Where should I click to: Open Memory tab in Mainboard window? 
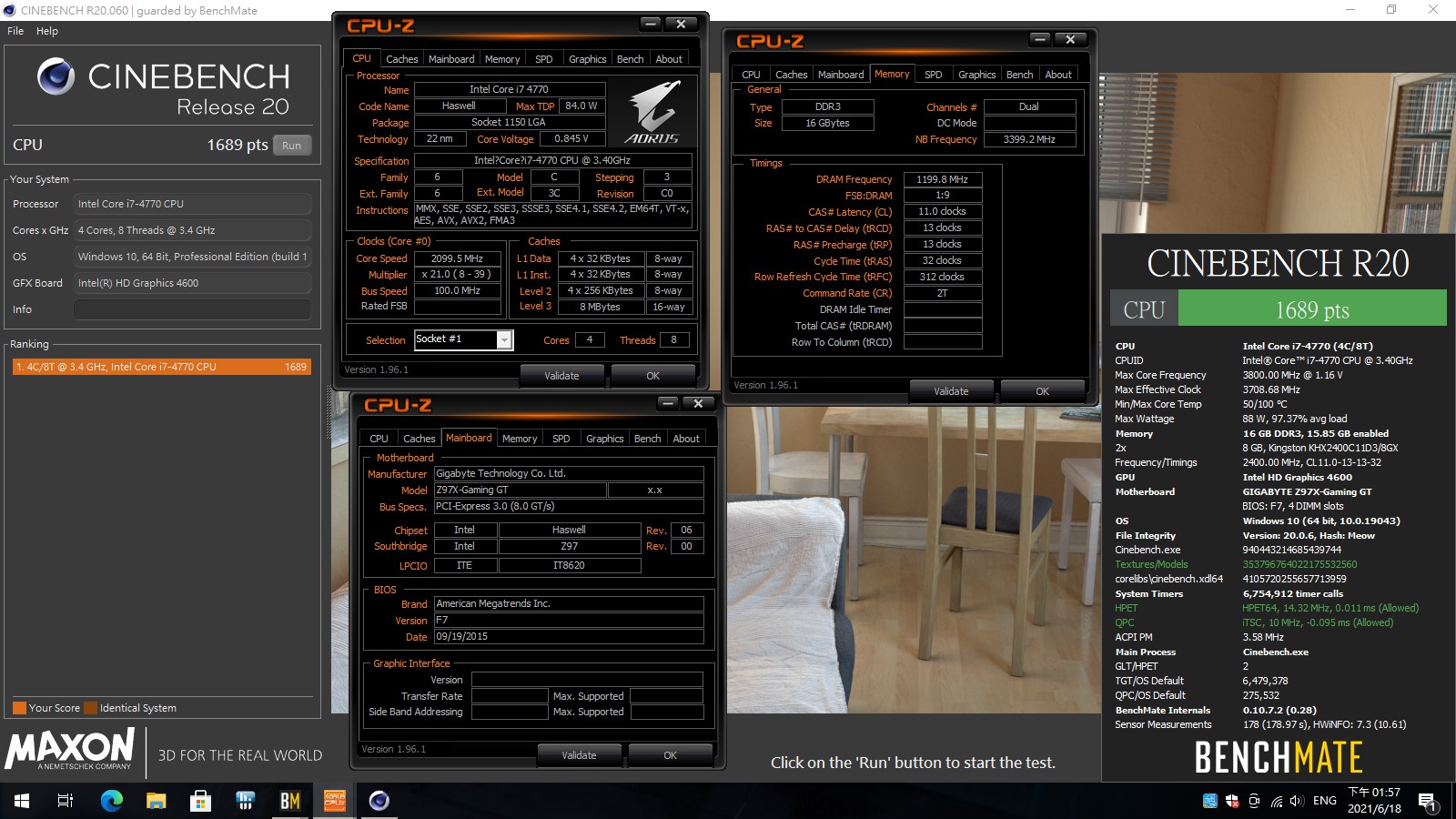click(x=520, y=439)
